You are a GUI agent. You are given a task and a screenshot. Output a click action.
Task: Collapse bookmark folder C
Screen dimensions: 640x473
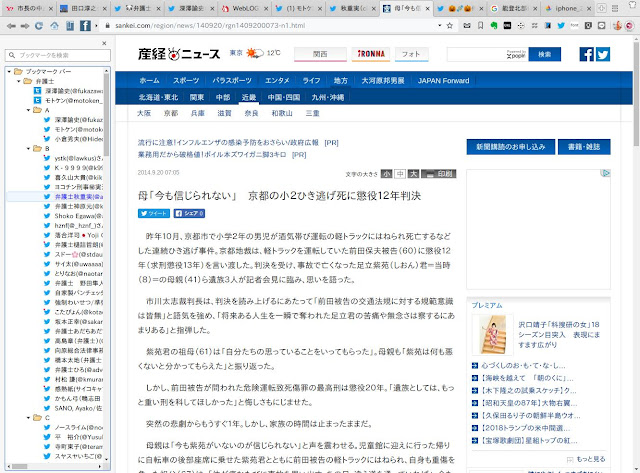click(x=29, y=418)
